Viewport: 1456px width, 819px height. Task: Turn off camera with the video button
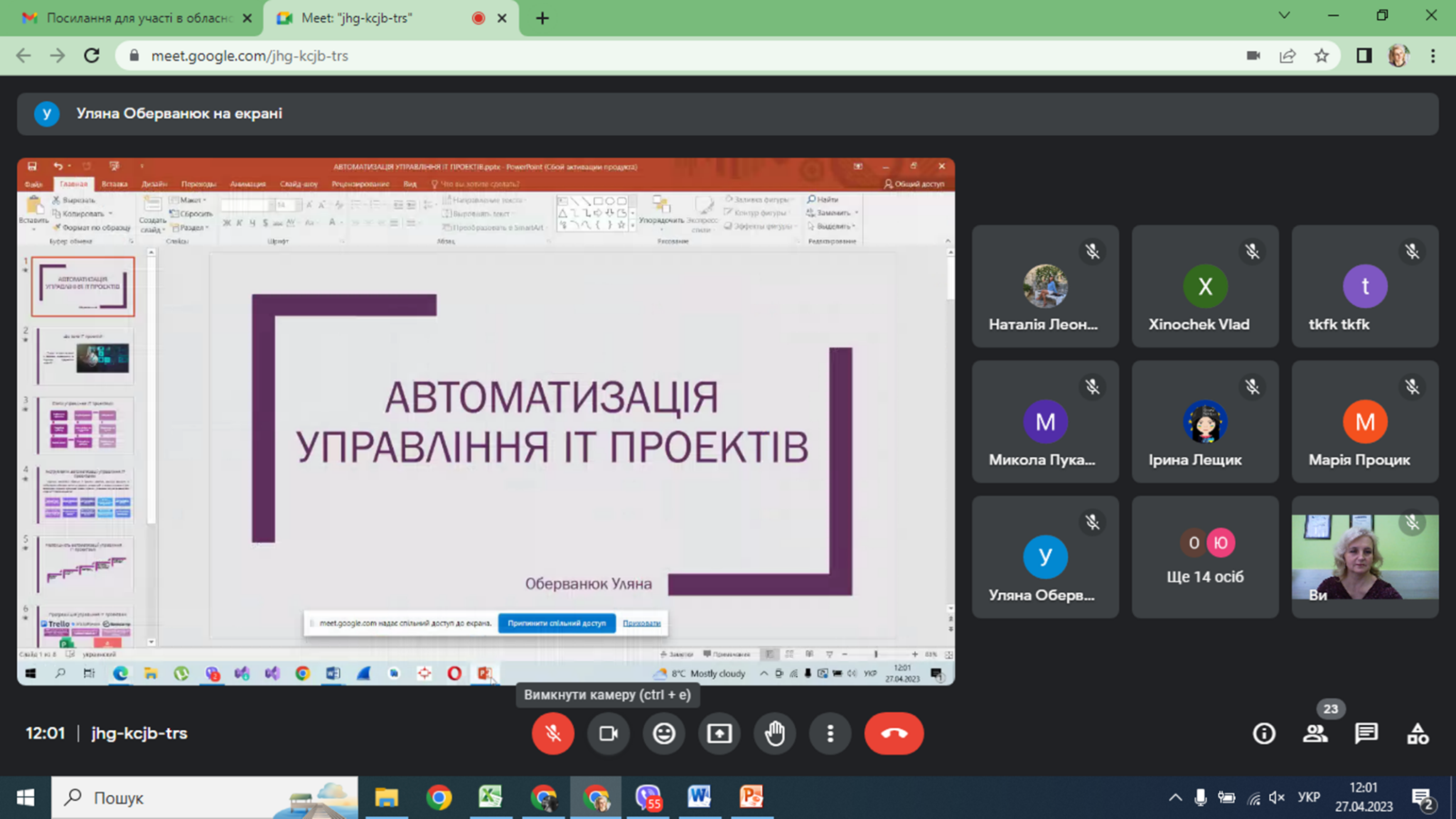[609, 733]
